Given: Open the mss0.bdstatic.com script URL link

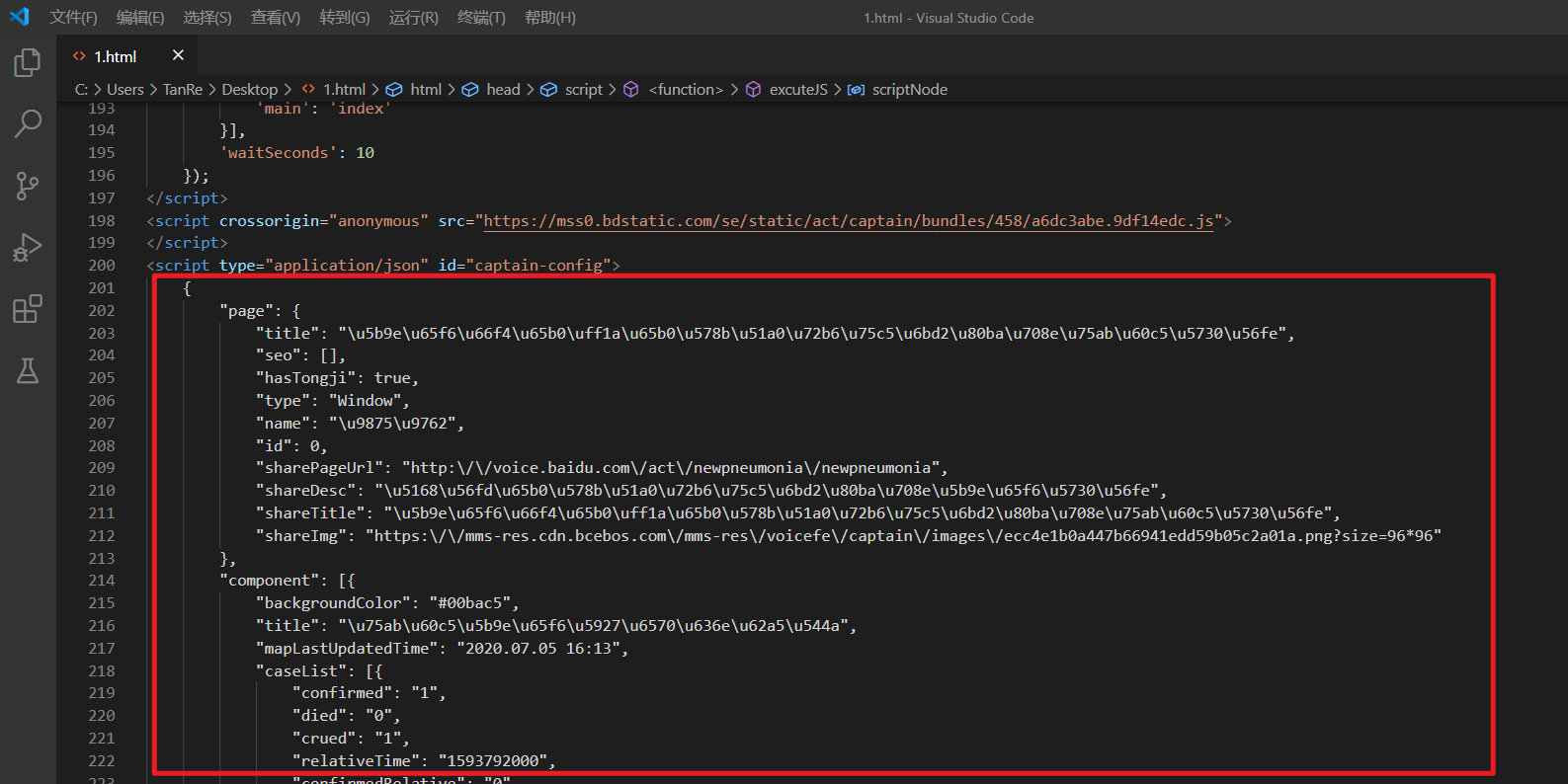Looking at the screenshot, I should [x=849, y=220].
